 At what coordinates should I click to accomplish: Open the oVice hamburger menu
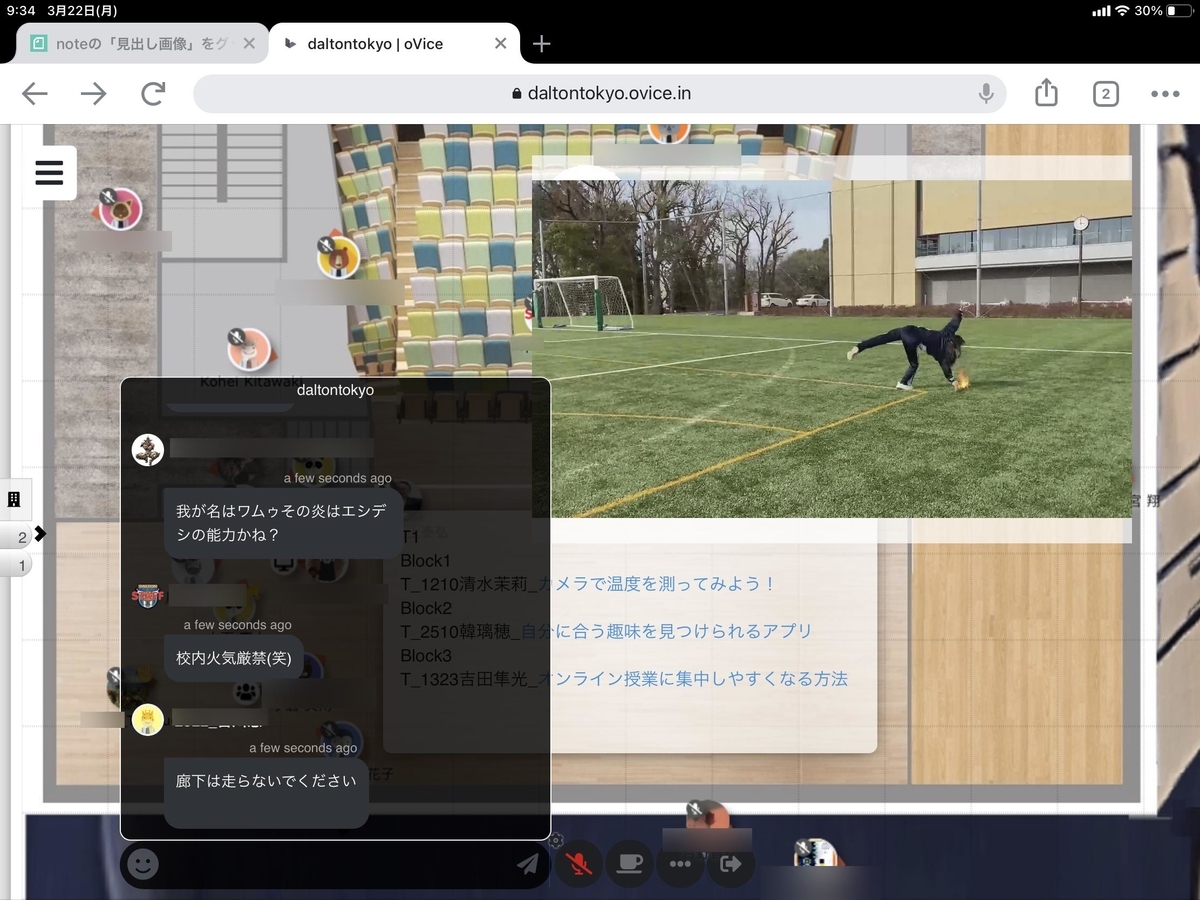pyautogui.click(x=49, y=173)
